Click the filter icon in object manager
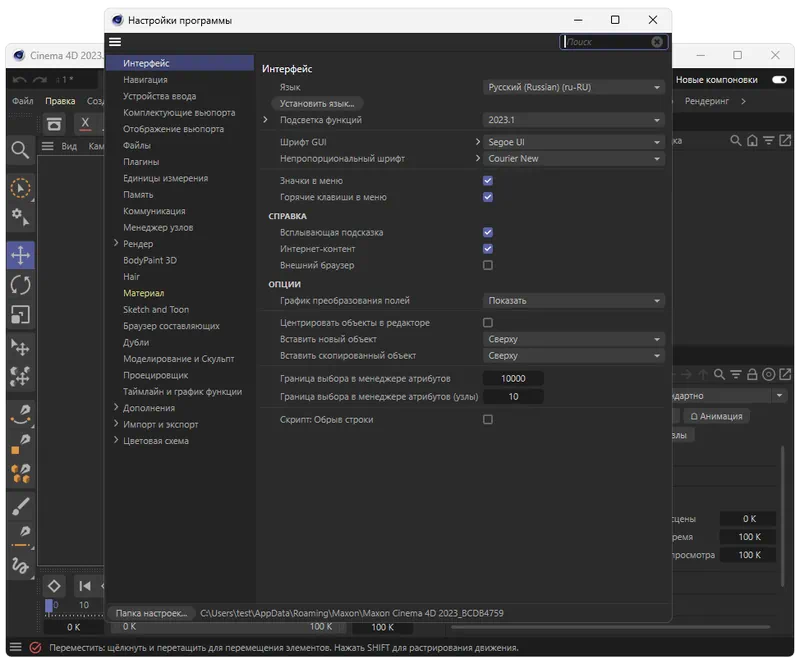Viewport: 800px width, 664px height. coord(768,140)
